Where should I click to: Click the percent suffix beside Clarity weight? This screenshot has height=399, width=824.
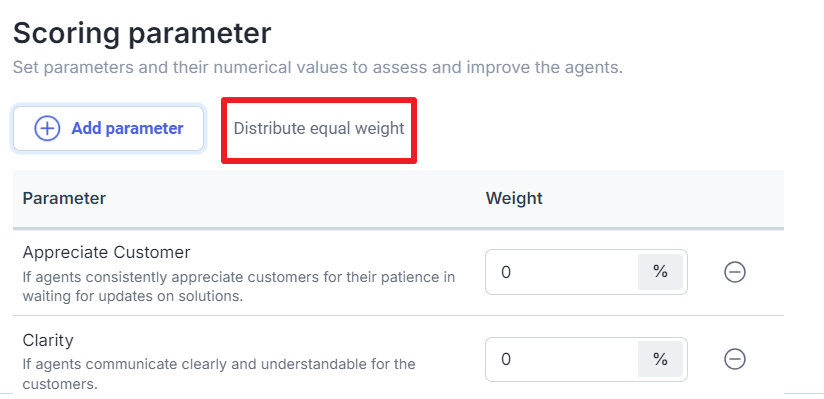pyautogui.click(x=660, y=359)
